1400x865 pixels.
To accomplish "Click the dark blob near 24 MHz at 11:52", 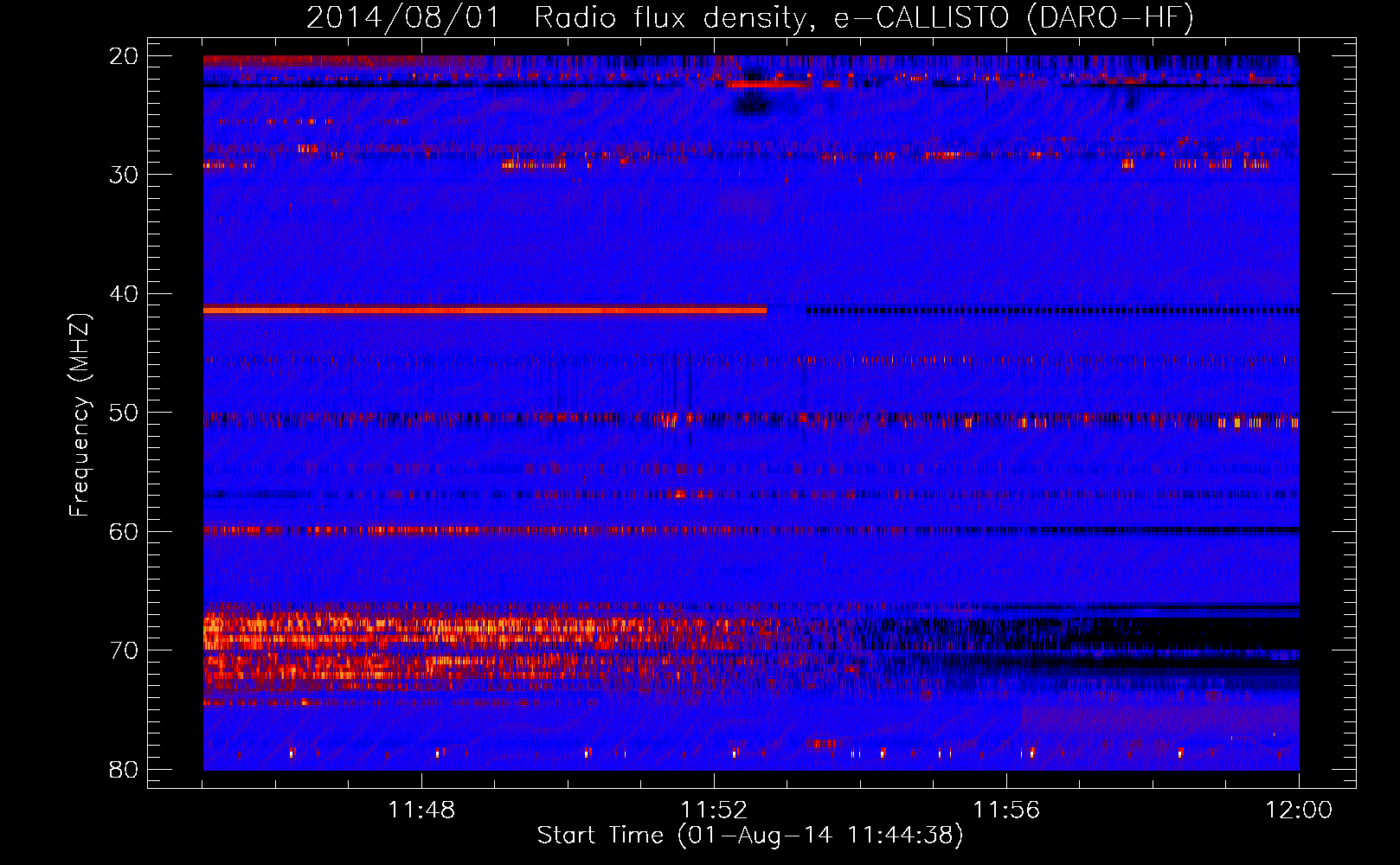I will (x=752, y=106).
